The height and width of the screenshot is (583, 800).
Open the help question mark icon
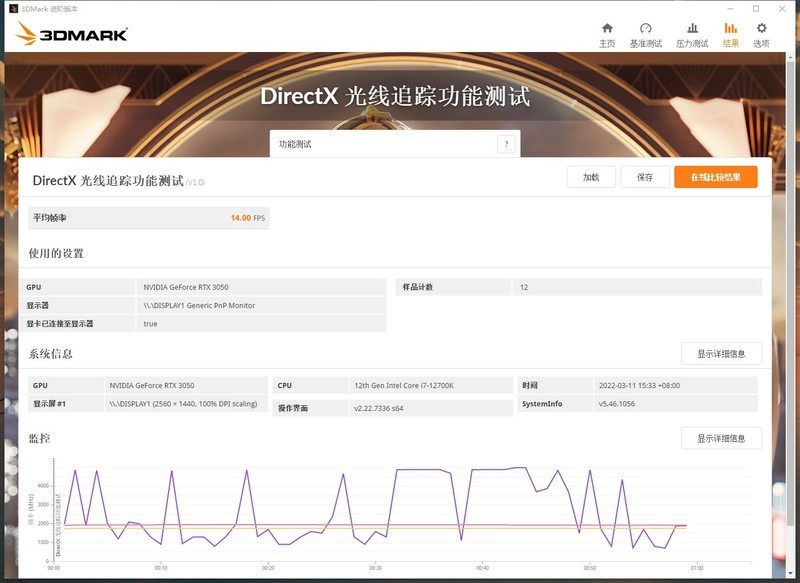tap(506, 142)
